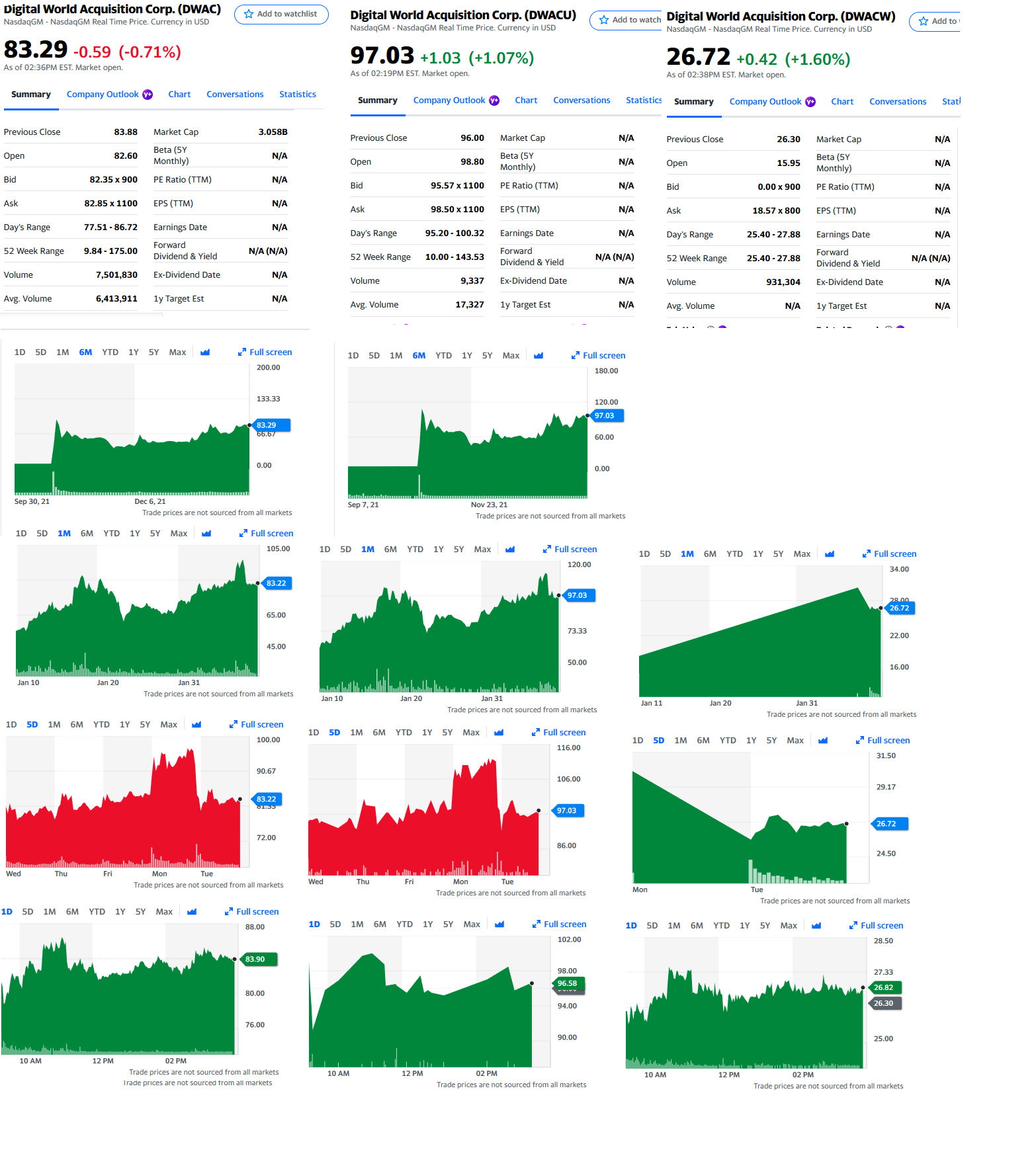Click full-screen arrows icon on DWACW 5D chart
1036x1152 pixels.
860,741
